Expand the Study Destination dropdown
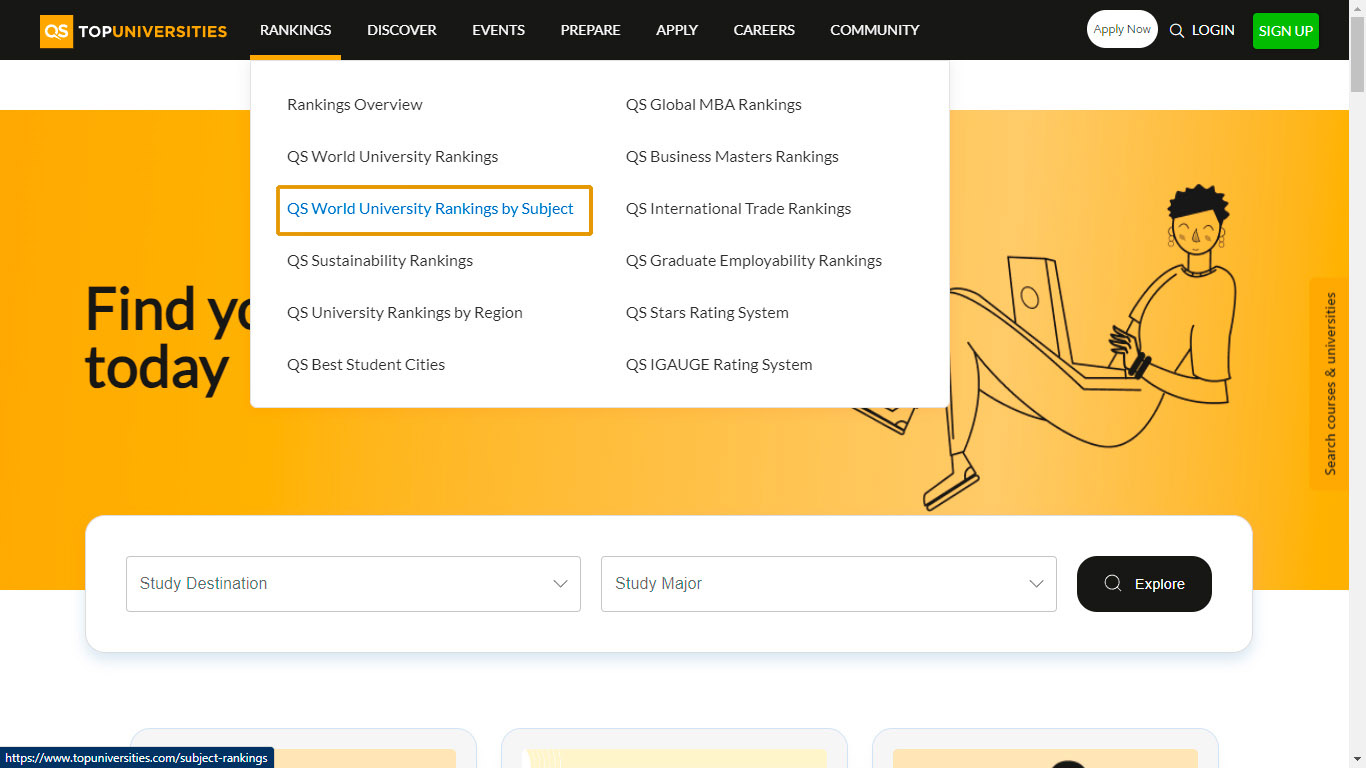1366x768 pixels. point(353,584)
